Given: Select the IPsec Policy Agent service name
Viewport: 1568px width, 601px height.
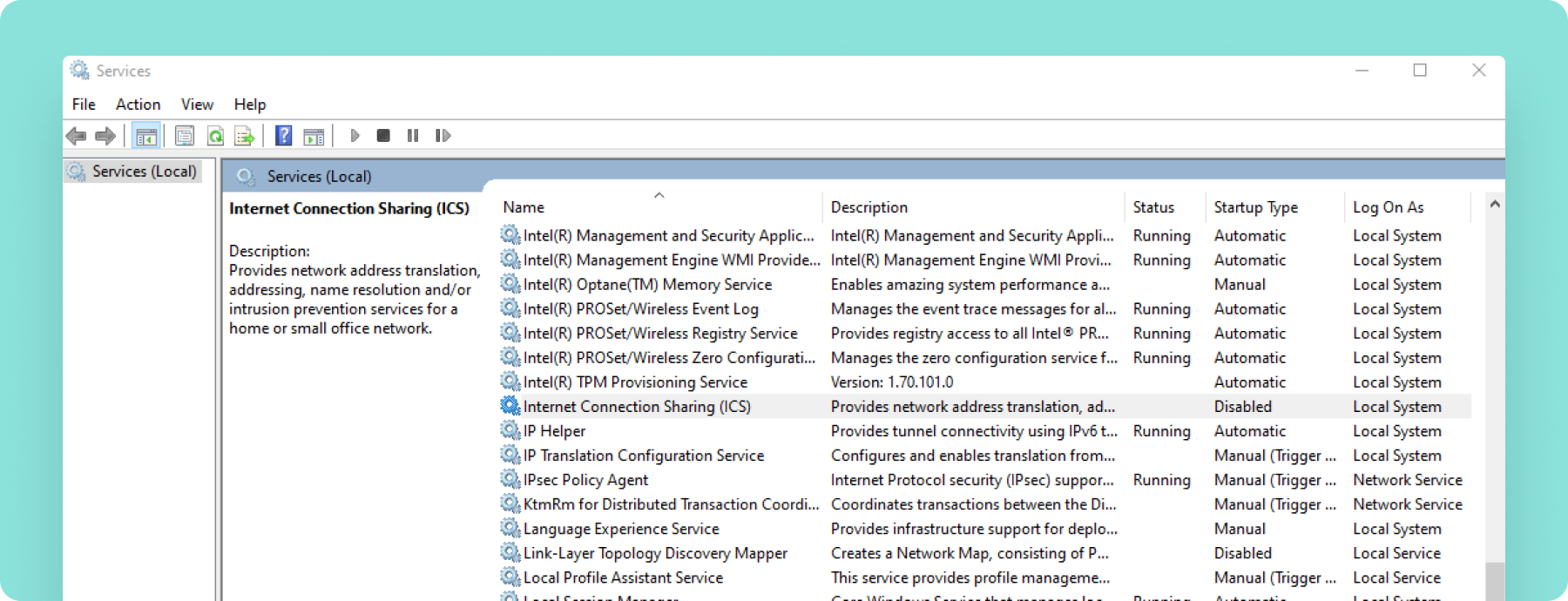Looking at the screenshot, I should pos(585,480).
